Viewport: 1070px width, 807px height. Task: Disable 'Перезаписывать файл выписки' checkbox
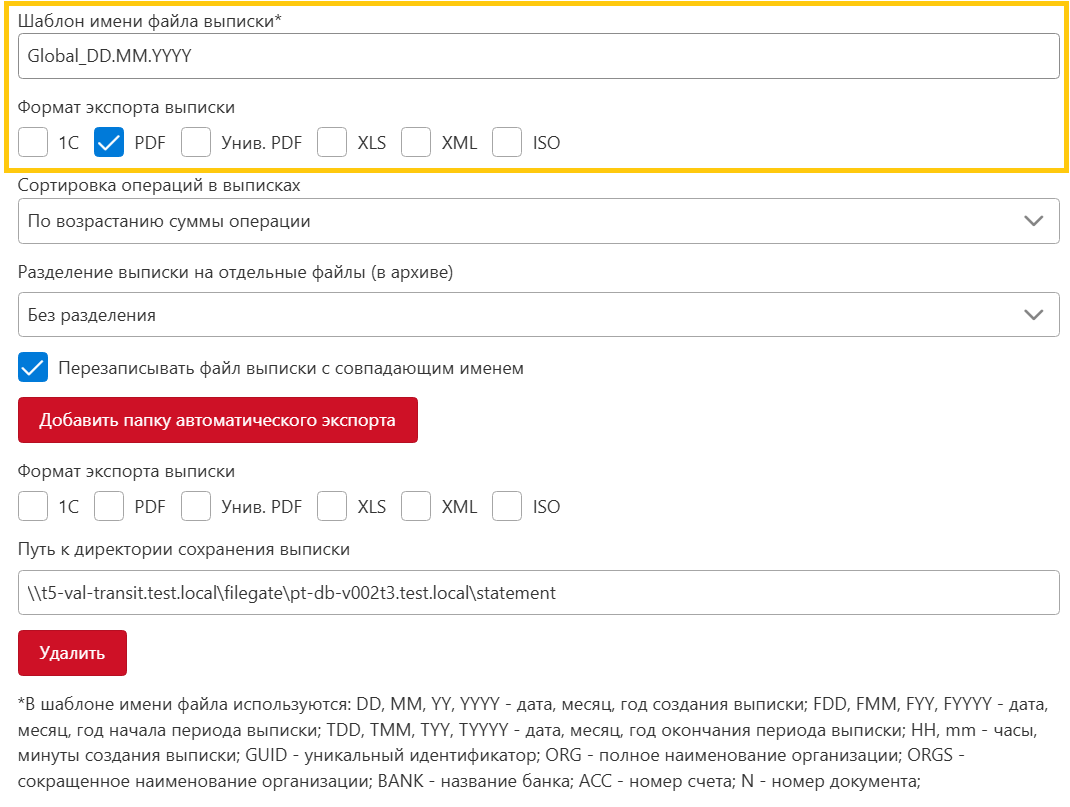tap(33, 367)
